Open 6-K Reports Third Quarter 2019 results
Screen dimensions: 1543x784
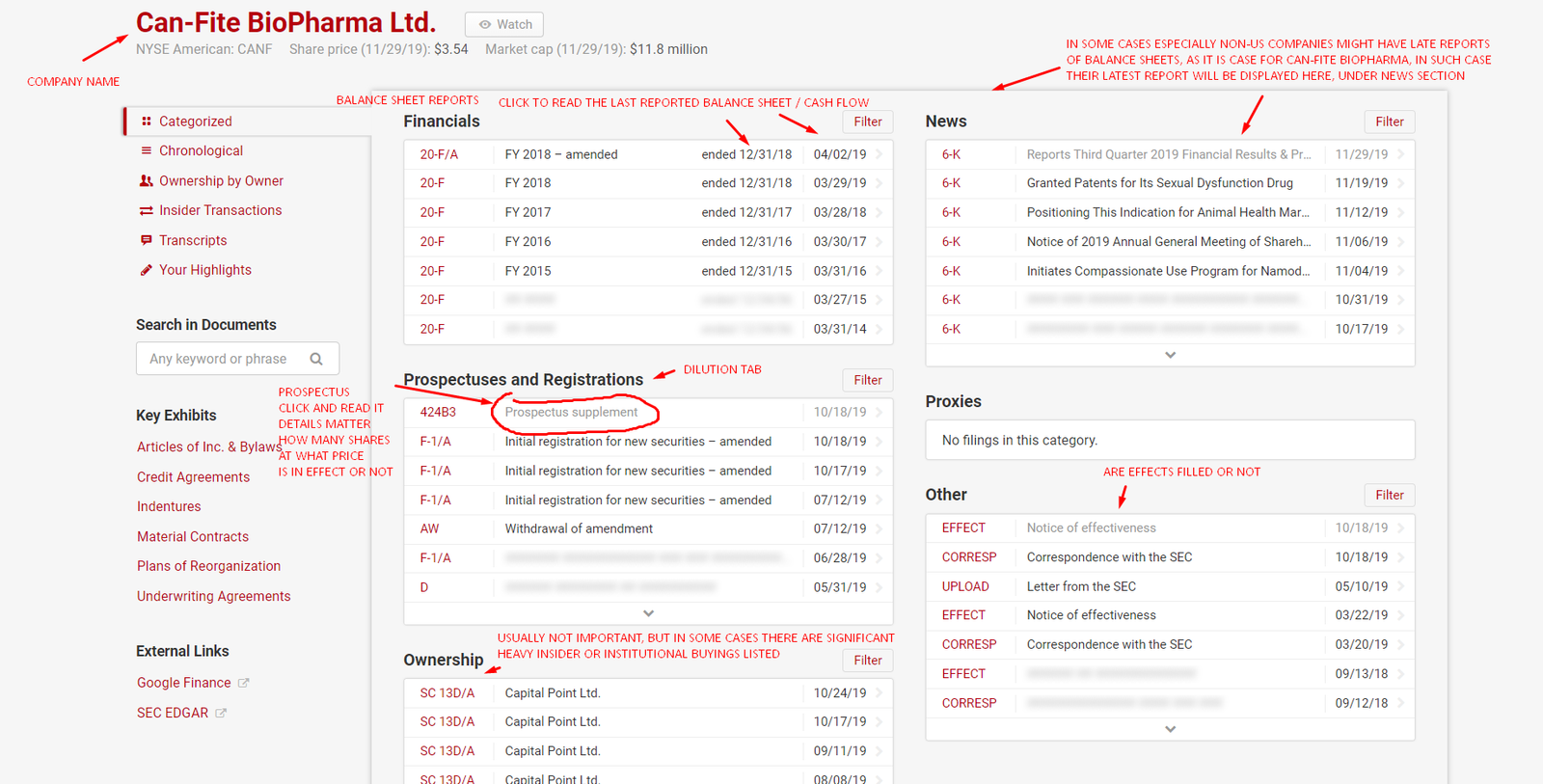[x=1168, y=154]
